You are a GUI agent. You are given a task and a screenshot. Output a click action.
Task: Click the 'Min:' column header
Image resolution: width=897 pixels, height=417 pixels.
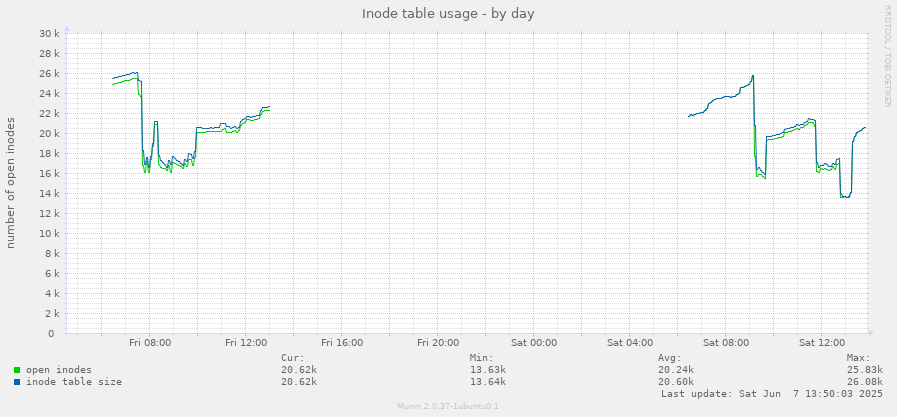coord(482,358)
